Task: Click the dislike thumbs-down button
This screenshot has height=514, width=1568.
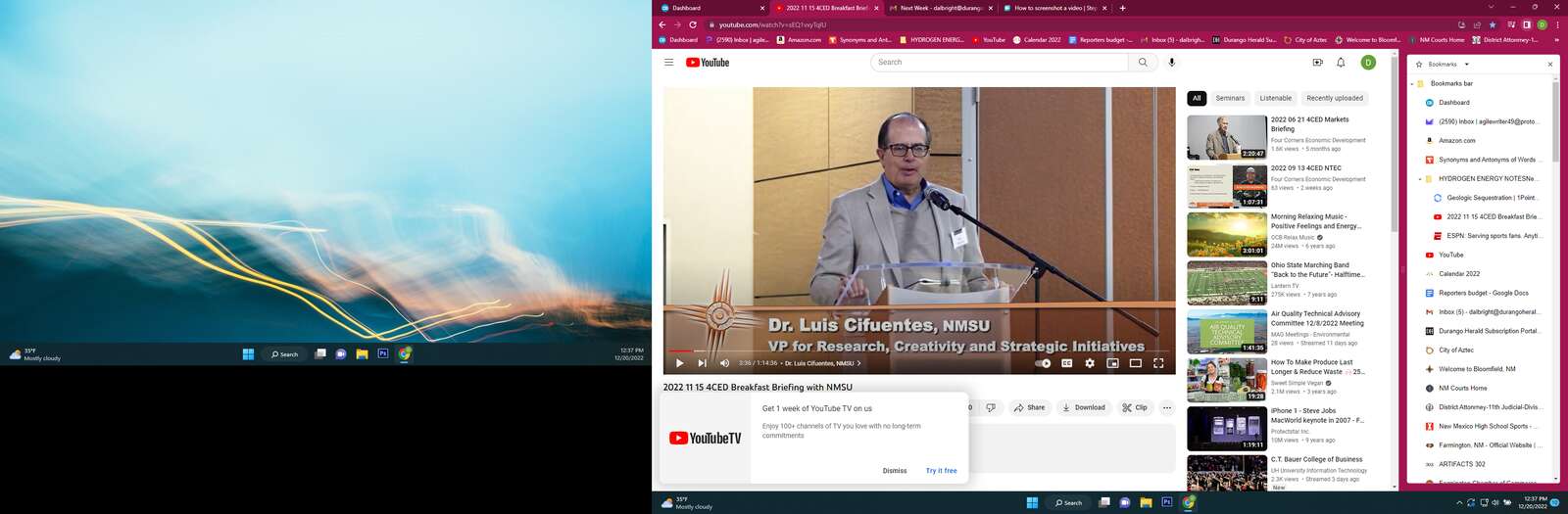Action: pyautogui.click(x=990, y=407)
